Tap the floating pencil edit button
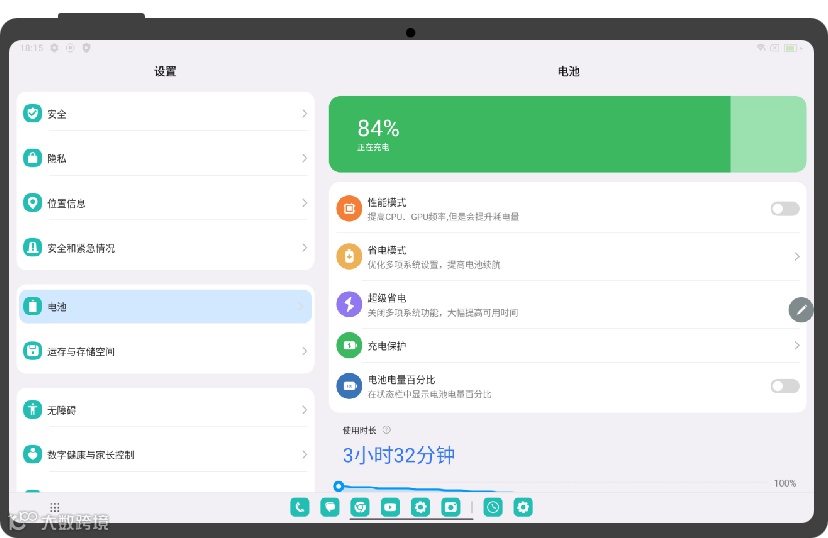 pyautogui.click(x=801, y=309)
